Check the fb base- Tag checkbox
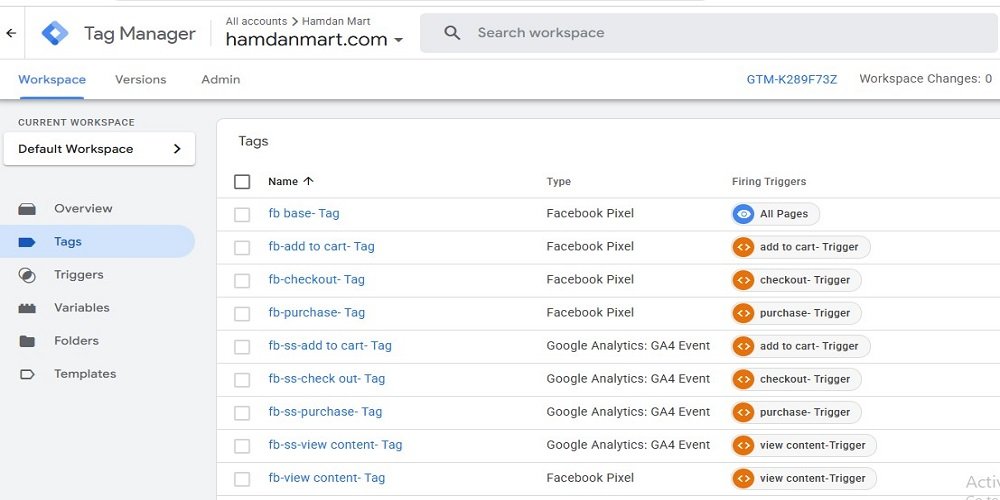Viewport: 1000px width, 500px height. [242, 214]
